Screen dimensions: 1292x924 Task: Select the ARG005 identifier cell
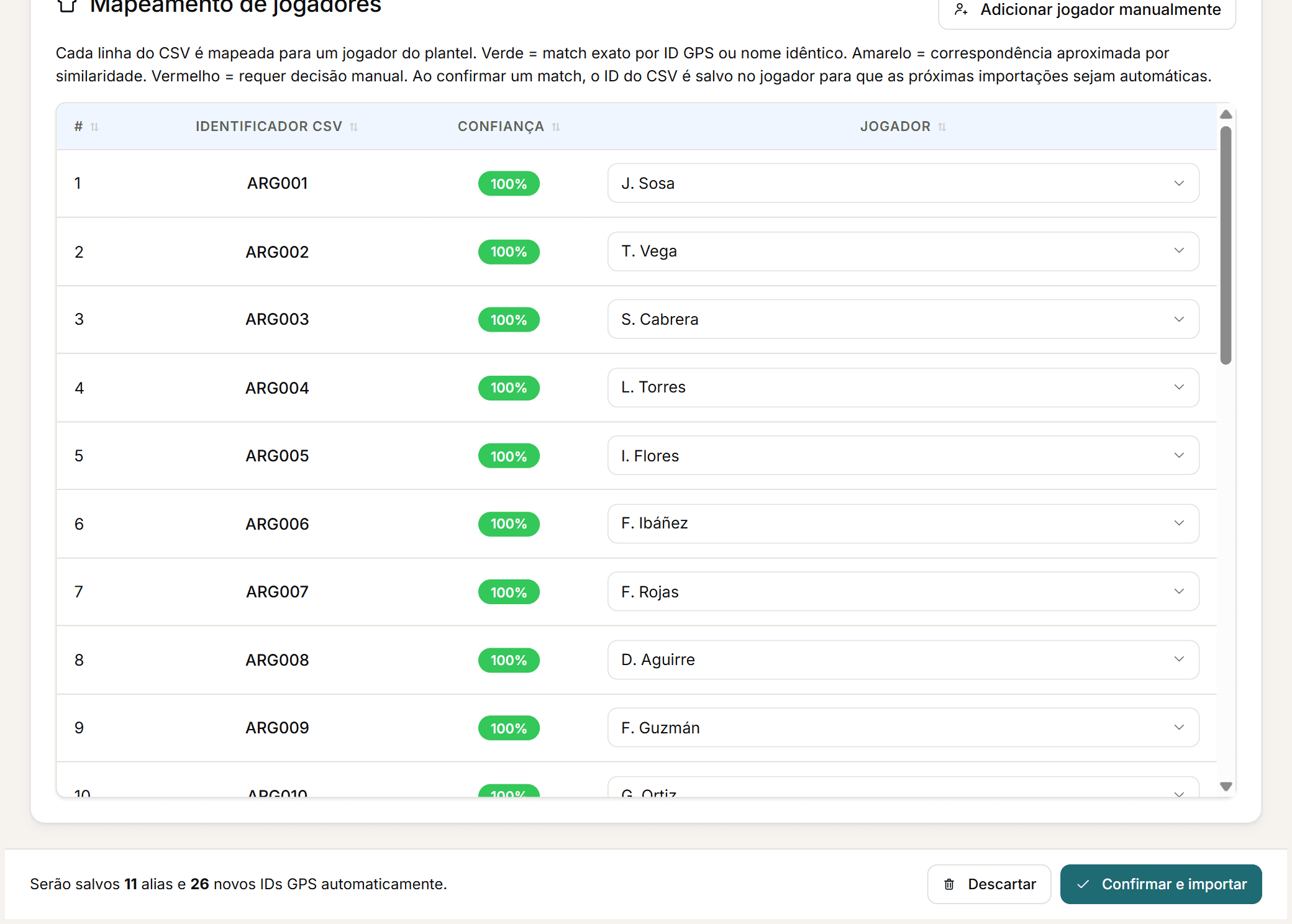click(x=278, y=456)
